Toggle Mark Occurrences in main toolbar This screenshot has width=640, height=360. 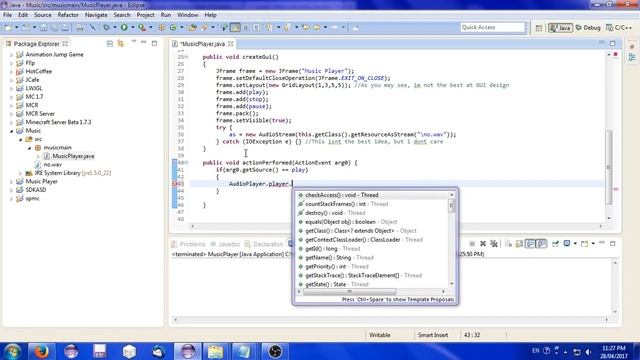[236, 27]
